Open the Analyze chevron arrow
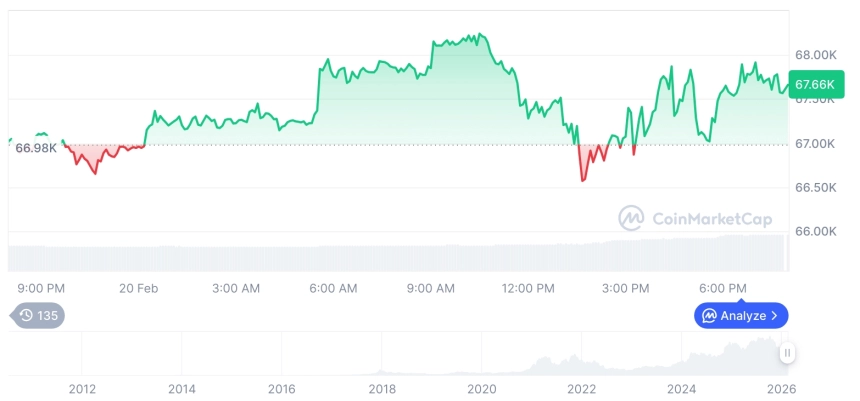The height and width of the screenshot is (401, 860). pos(775,316)
